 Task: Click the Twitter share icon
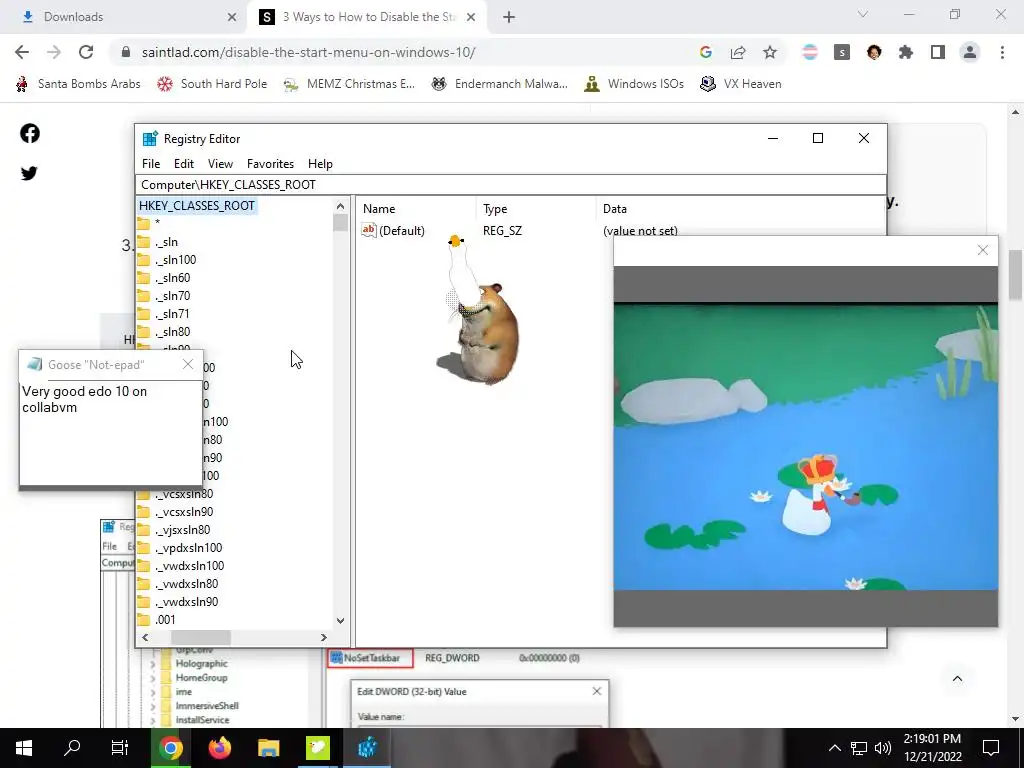point(29,173)
